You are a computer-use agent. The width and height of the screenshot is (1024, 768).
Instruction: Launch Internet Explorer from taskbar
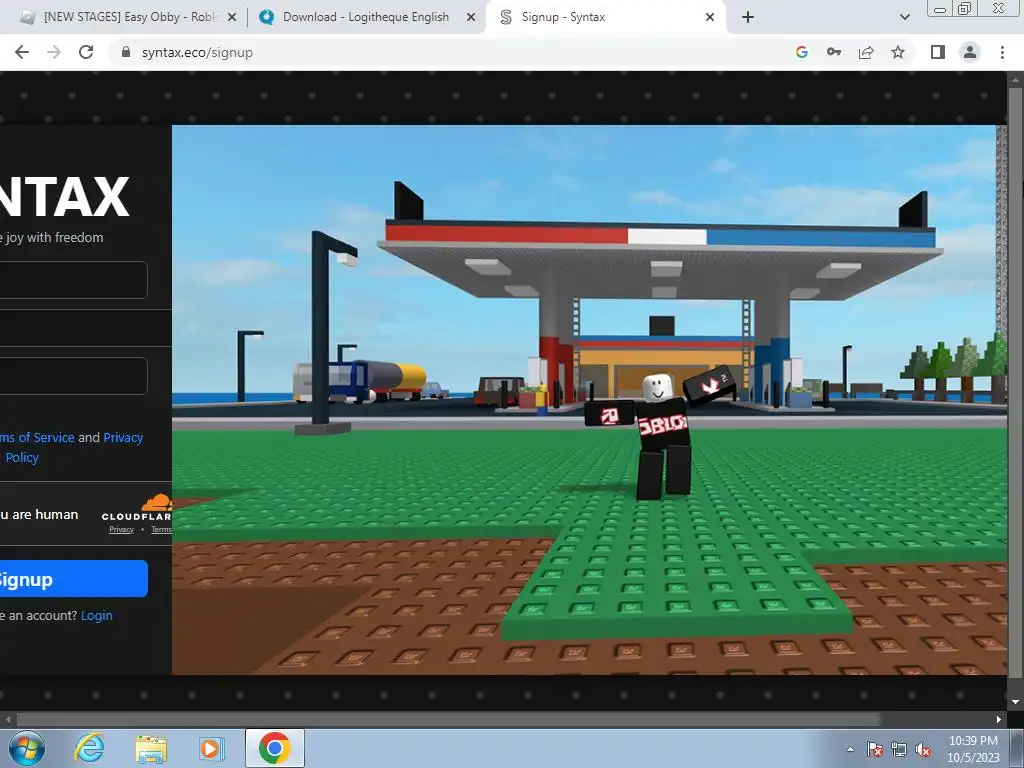[x=89, y=748]
